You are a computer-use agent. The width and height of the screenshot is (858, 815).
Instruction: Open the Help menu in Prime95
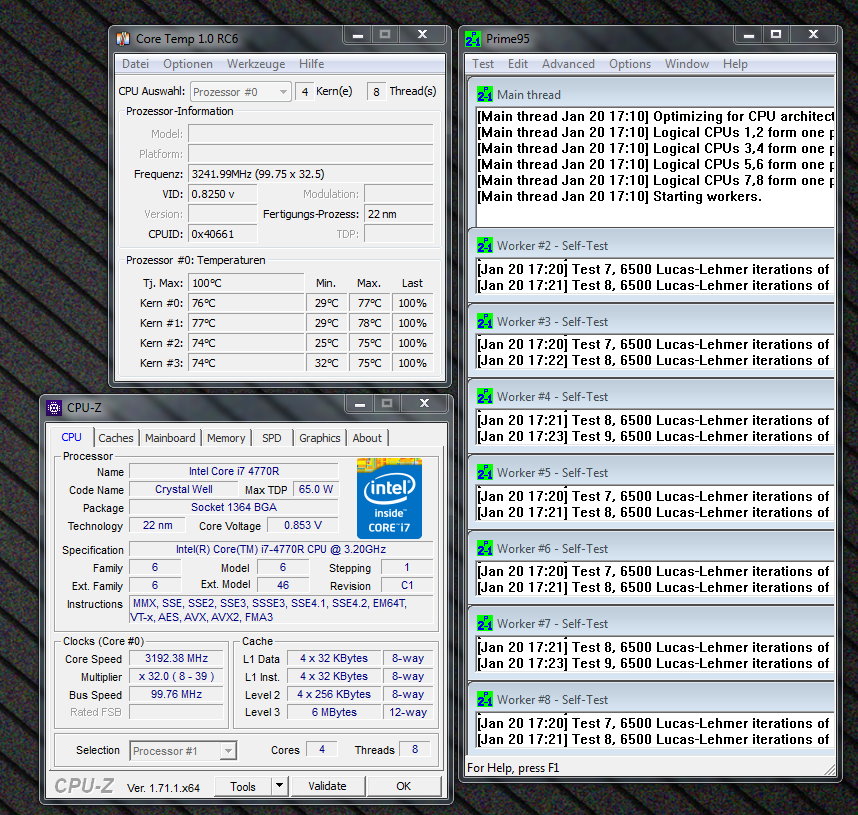click(x=735, y=64)
